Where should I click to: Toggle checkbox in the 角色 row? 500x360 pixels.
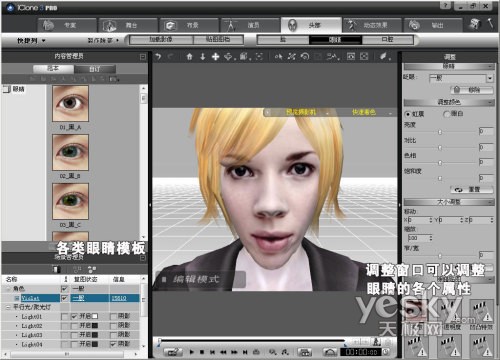pos(65,289)
